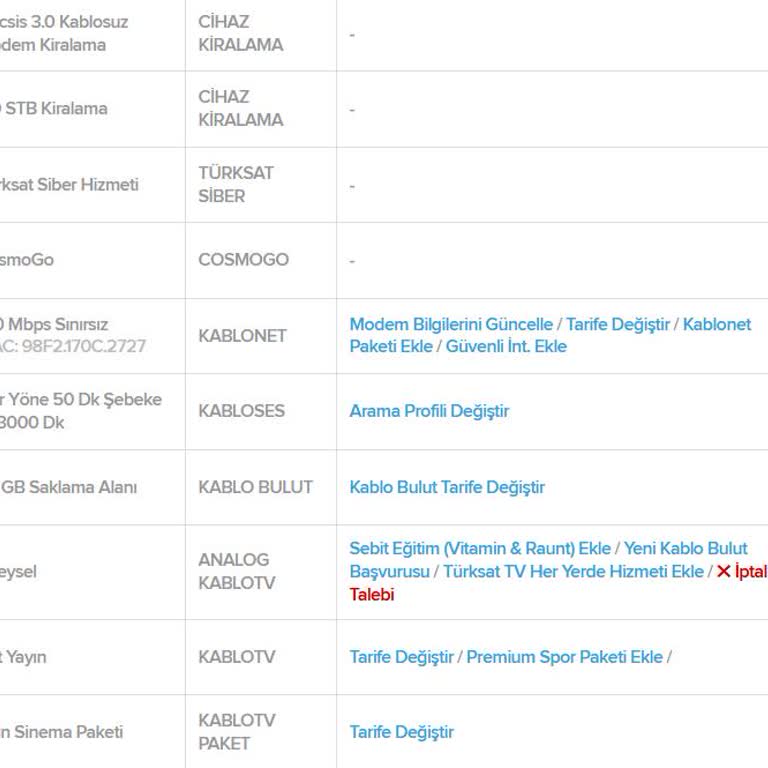
Task: Click Tarife Değiştir in the KABLOTV row
Action: [x=401, y=657]
